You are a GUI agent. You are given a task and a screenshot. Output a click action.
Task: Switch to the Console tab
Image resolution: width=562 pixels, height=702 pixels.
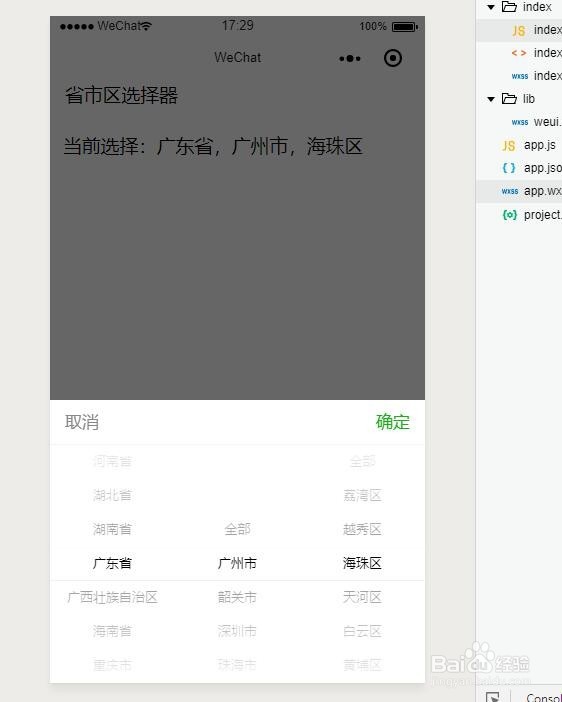click(x=544, y=697)
